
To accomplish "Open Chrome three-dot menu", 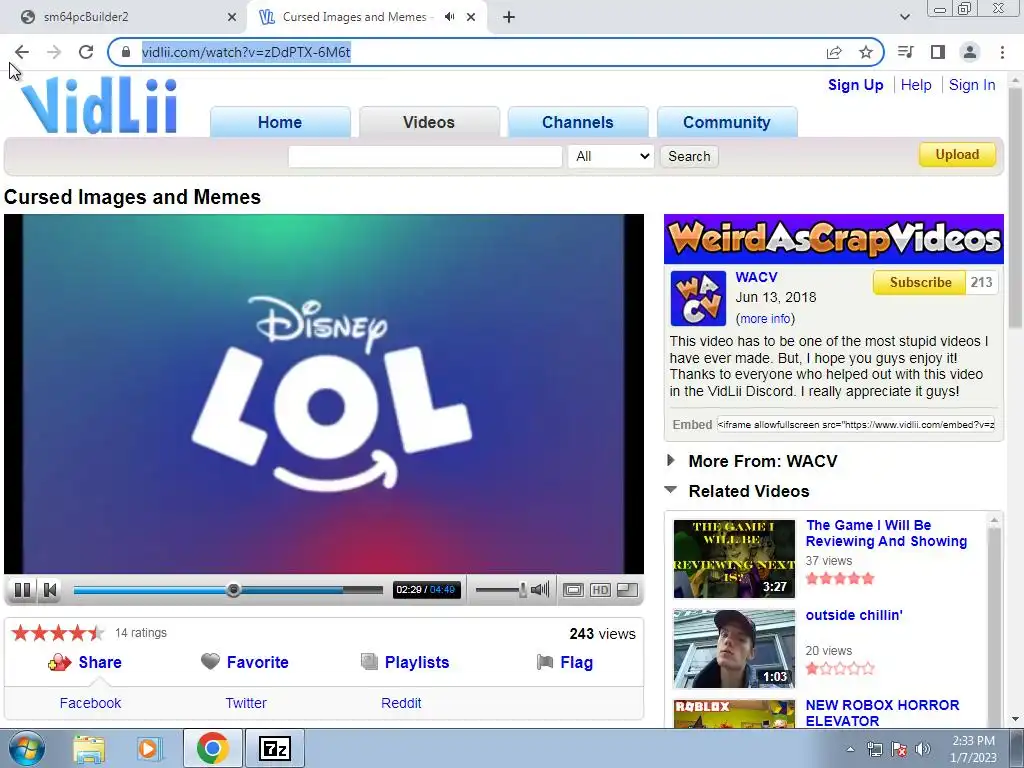I will click(1002, 52).
